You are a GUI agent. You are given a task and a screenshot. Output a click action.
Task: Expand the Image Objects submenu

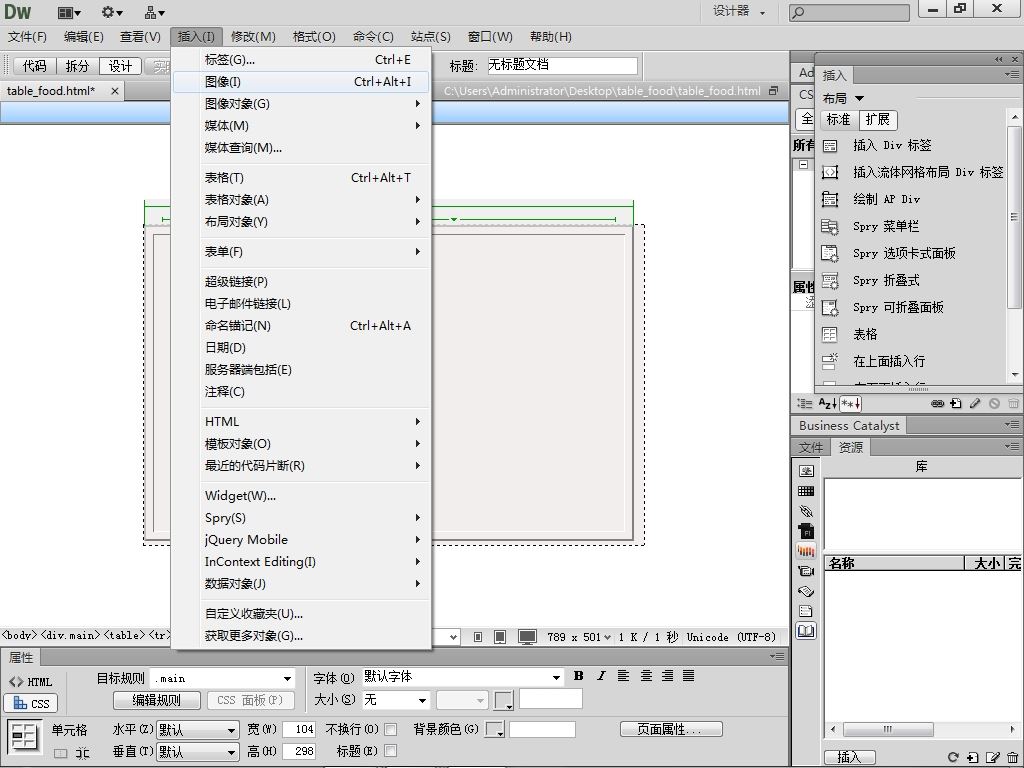click(301, 104)
